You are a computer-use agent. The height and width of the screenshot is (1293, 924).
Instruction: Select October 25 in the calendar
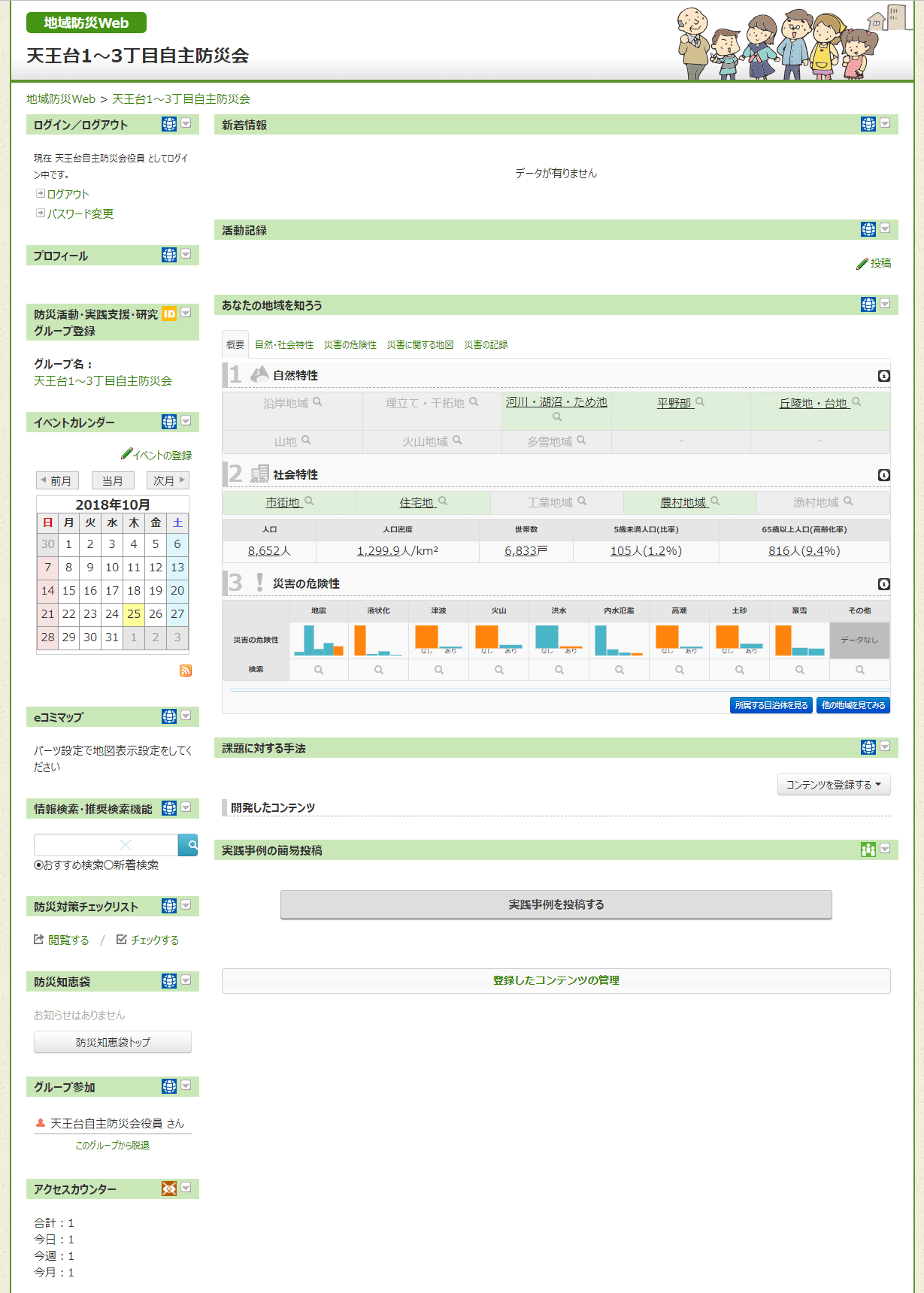[134, 614]
